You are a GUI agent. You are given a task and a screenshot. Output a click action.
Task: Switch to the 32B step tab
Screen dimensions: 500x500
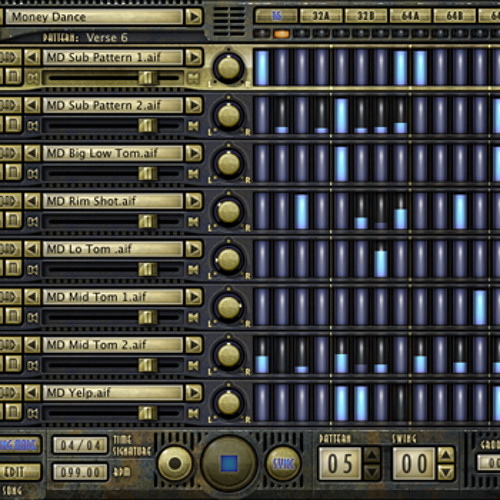(366, 16)
